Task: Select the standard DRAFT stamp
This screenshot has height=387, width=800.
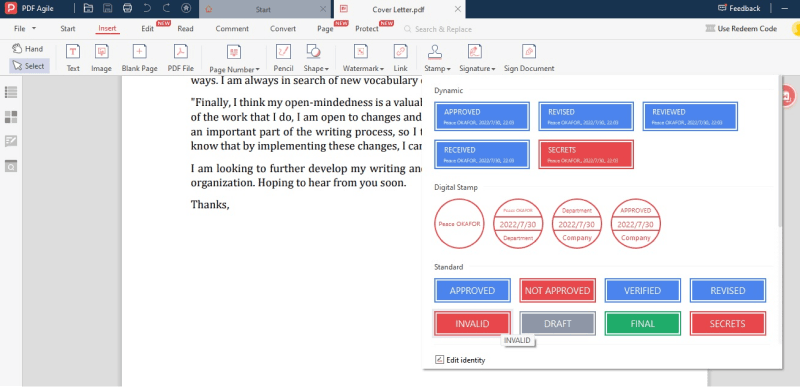Action: (x=557, y=323)
